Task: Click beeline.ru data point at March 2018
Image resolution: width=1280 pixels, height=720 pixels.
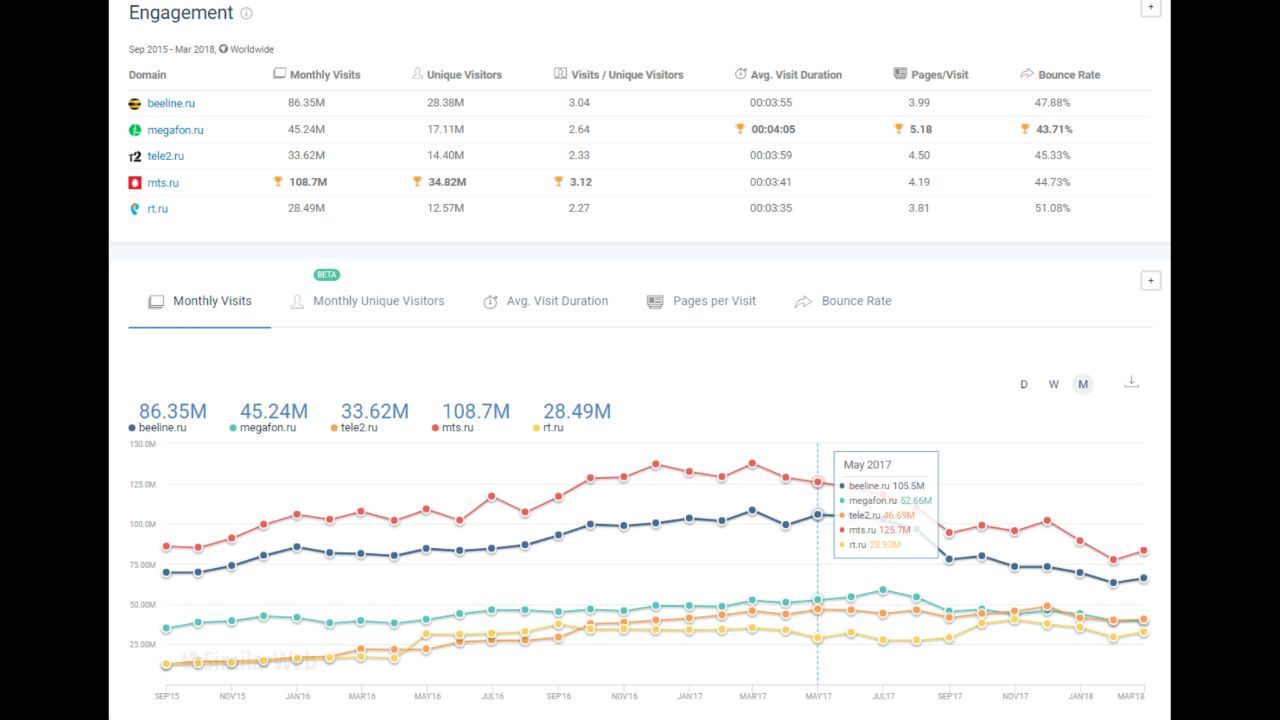Action: pyautogui.click(x=1144, y=578)
